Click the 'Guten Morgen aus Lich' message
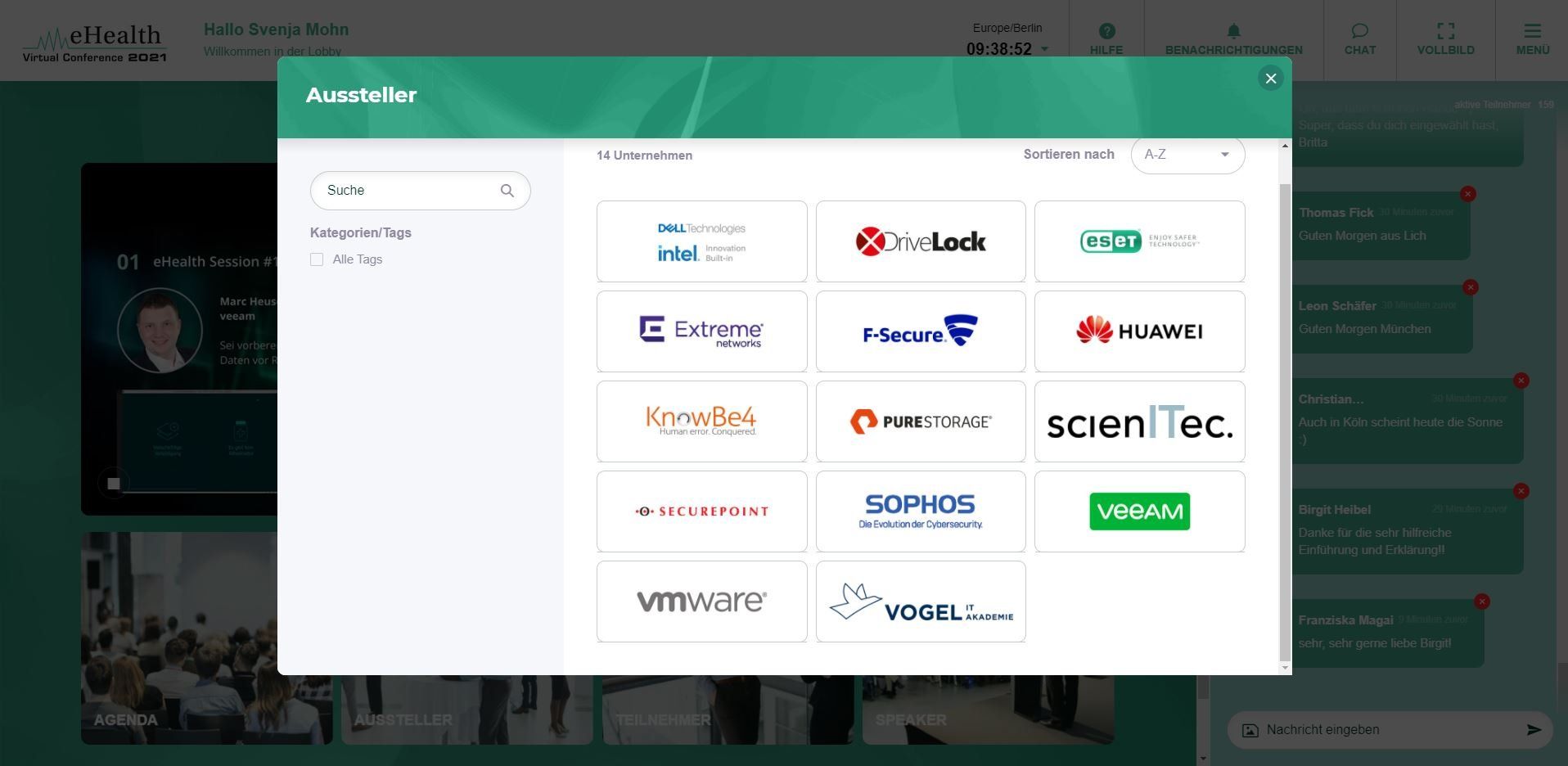This screenshot has width=1568, height=766. (x=1362, y=236)
